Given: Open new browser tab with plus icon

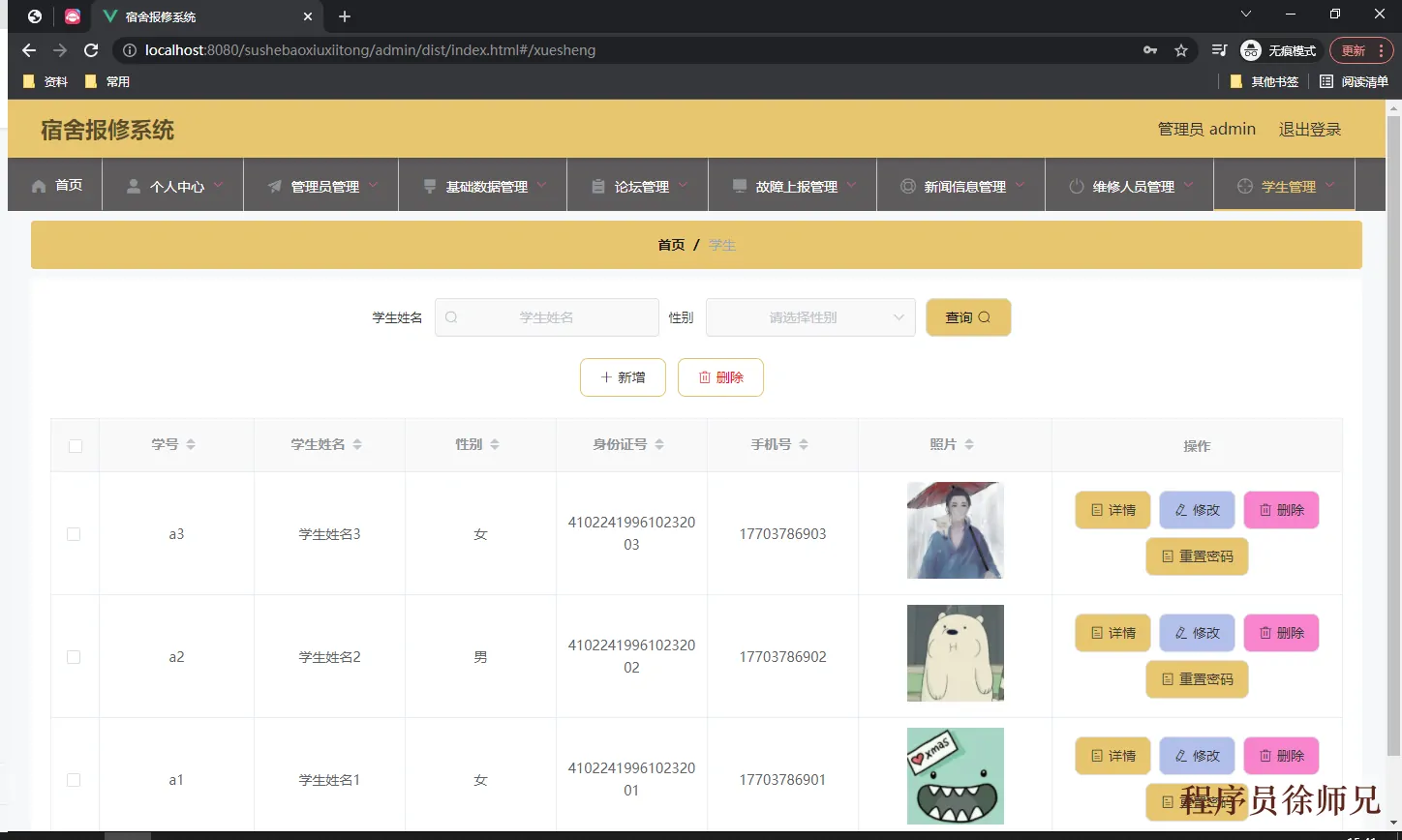Looking at the screenshot, I should click(x=345, y=16).
